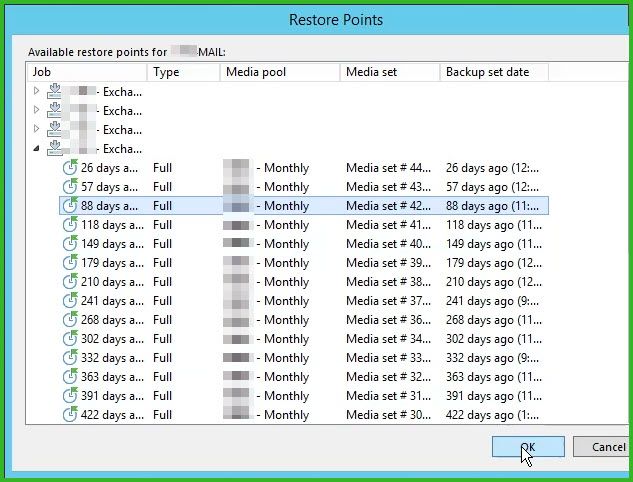Click the restore point icon for 241 days ago
633x482 pixels.
click(70, 301)
